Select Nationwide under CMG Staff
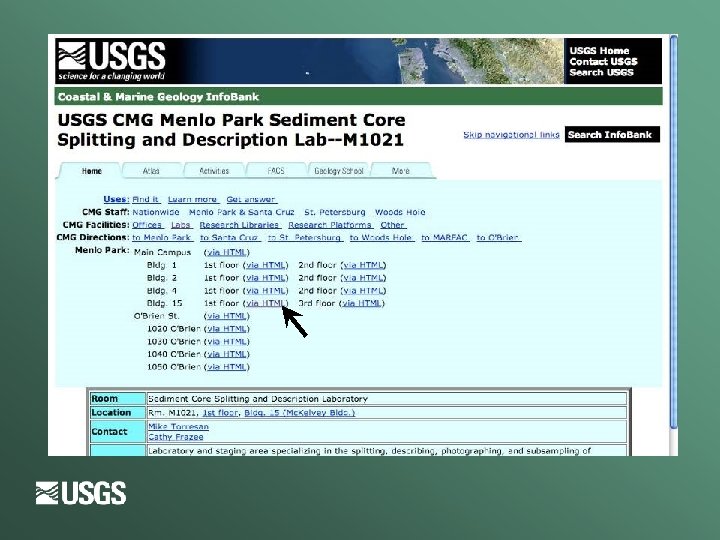The width and height of the screenshot is (720, 540). tap(156, 212)
